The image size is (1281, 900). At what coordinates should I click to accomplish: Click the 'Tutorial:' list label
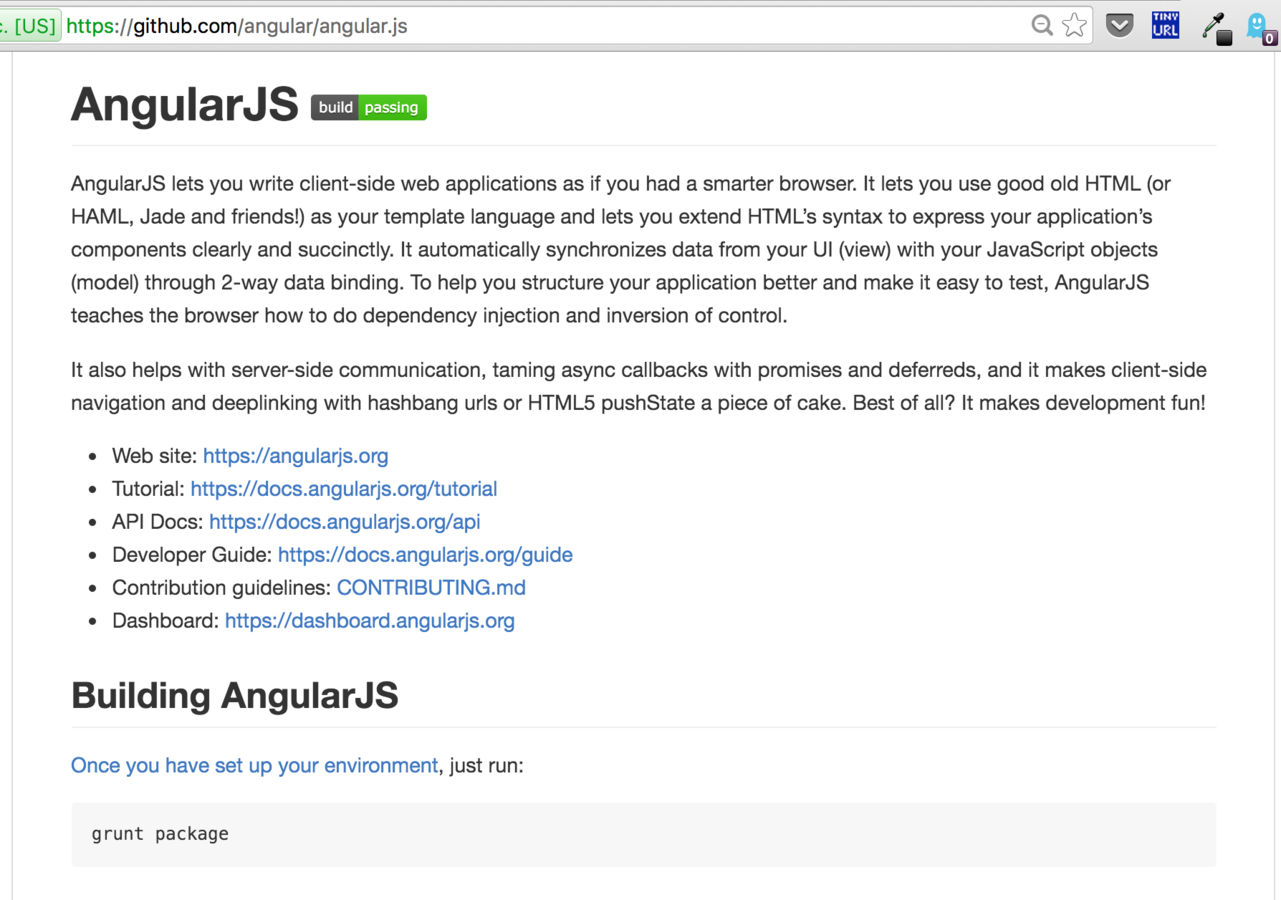pos(148,489)
